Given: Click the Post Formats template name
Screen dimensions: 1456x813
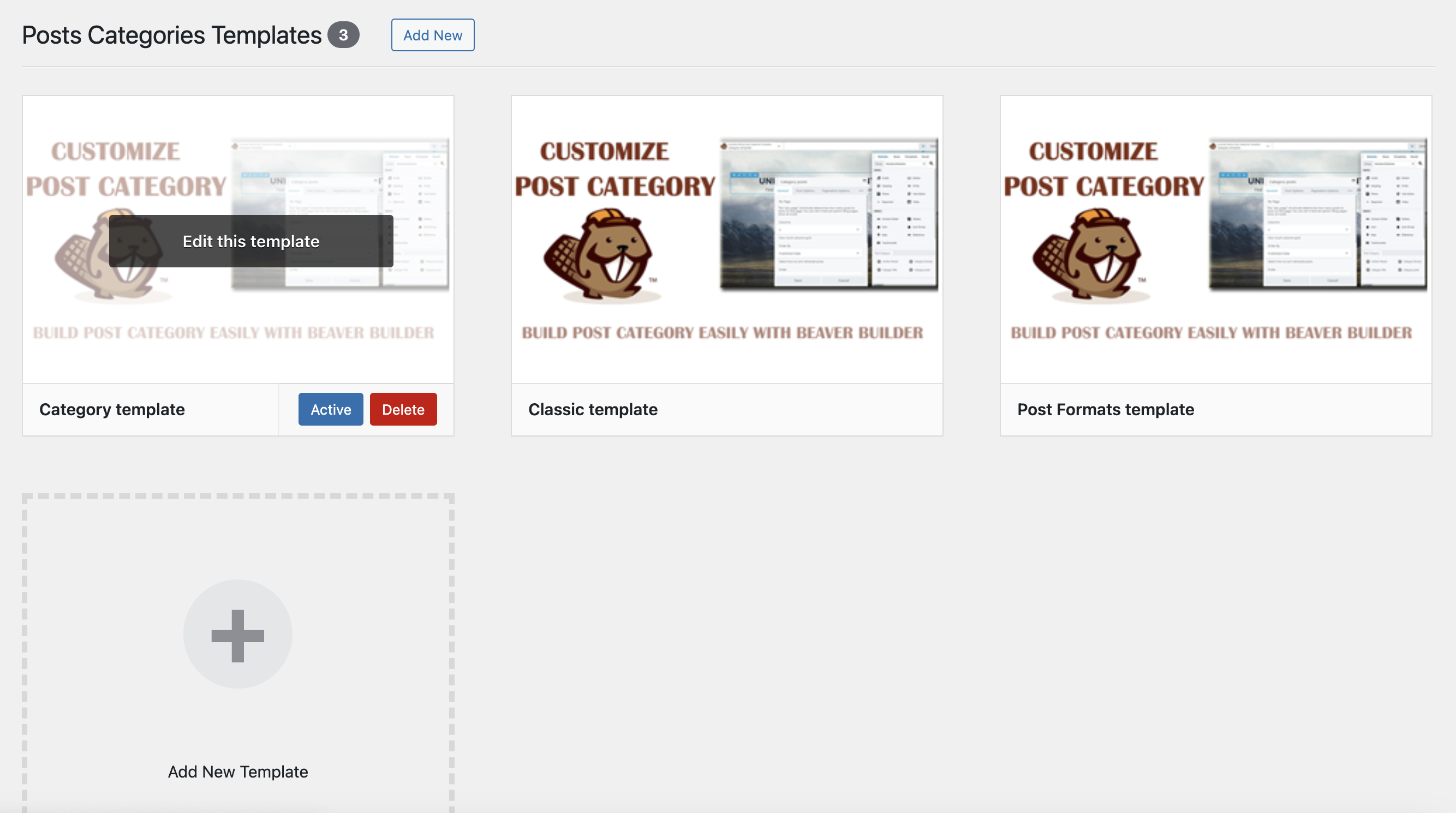Looking at the screenshot, I should click(x=1105, y=409).
